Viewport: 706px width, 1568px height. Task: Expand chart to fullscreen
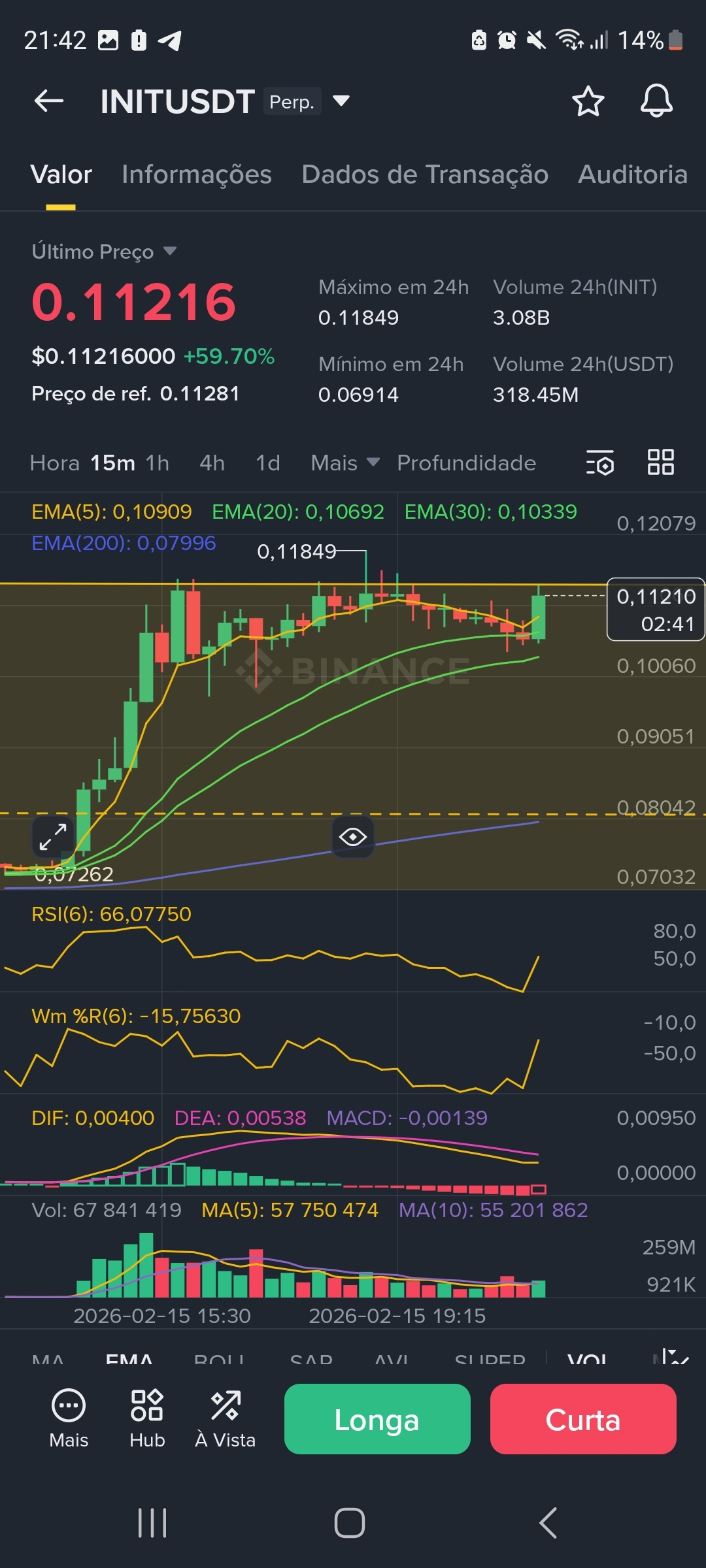(53, 837)
